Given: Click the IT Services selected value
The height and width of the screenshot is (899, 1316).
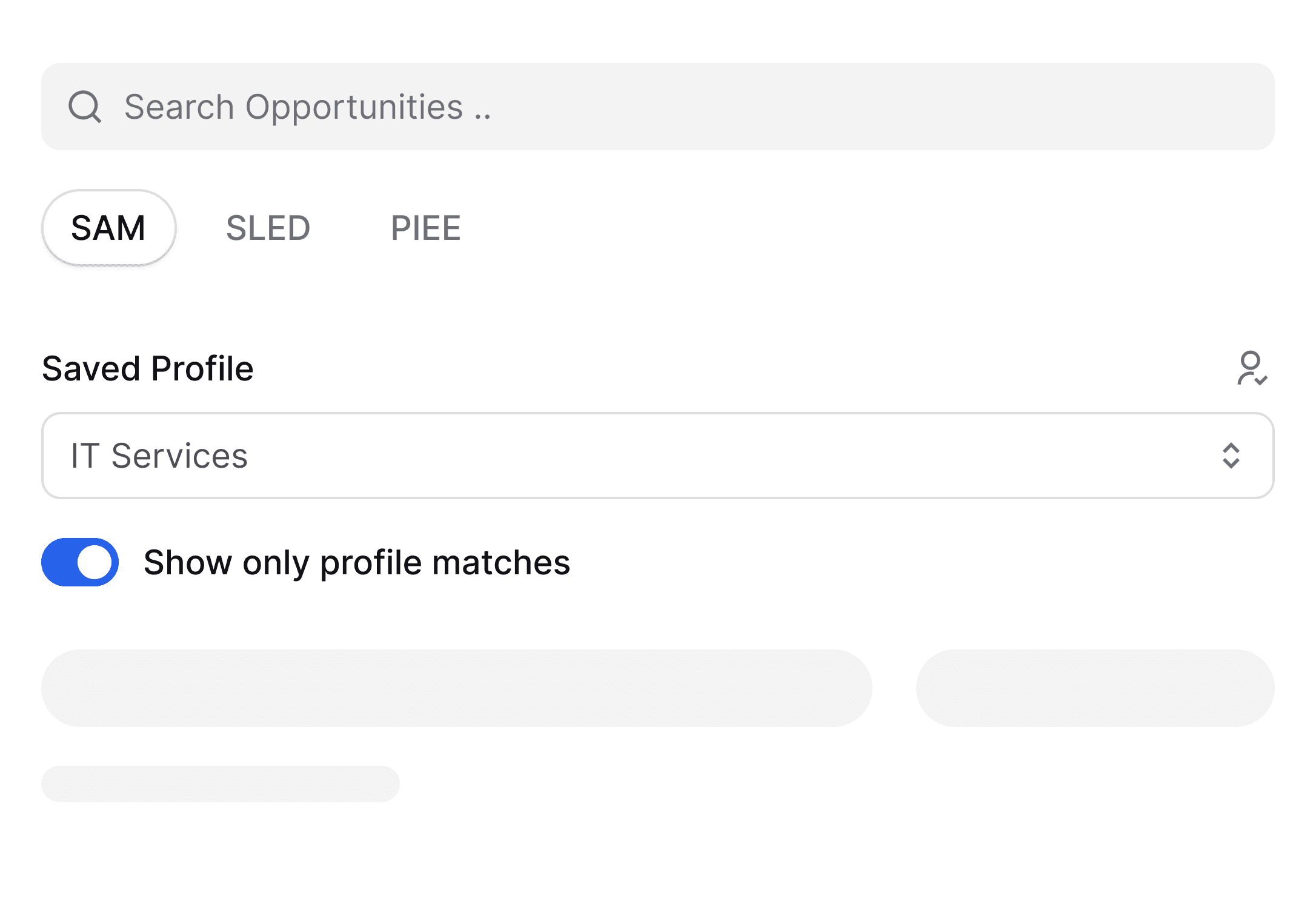Looking at the screenshot, I should click(159, 456).
